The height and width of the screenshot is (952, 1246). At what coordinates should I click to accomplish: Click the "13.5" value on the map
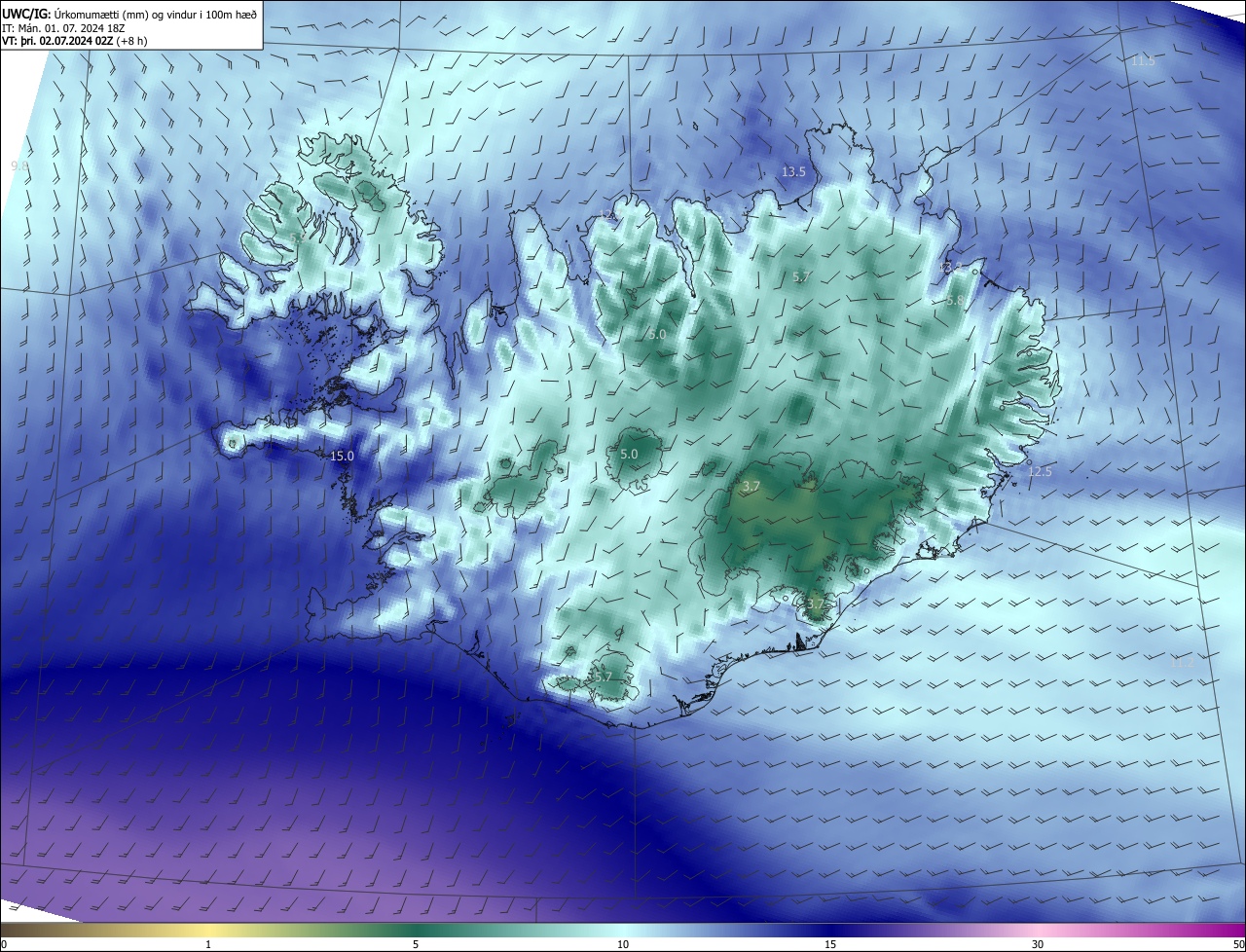click(x=793, y=171)
